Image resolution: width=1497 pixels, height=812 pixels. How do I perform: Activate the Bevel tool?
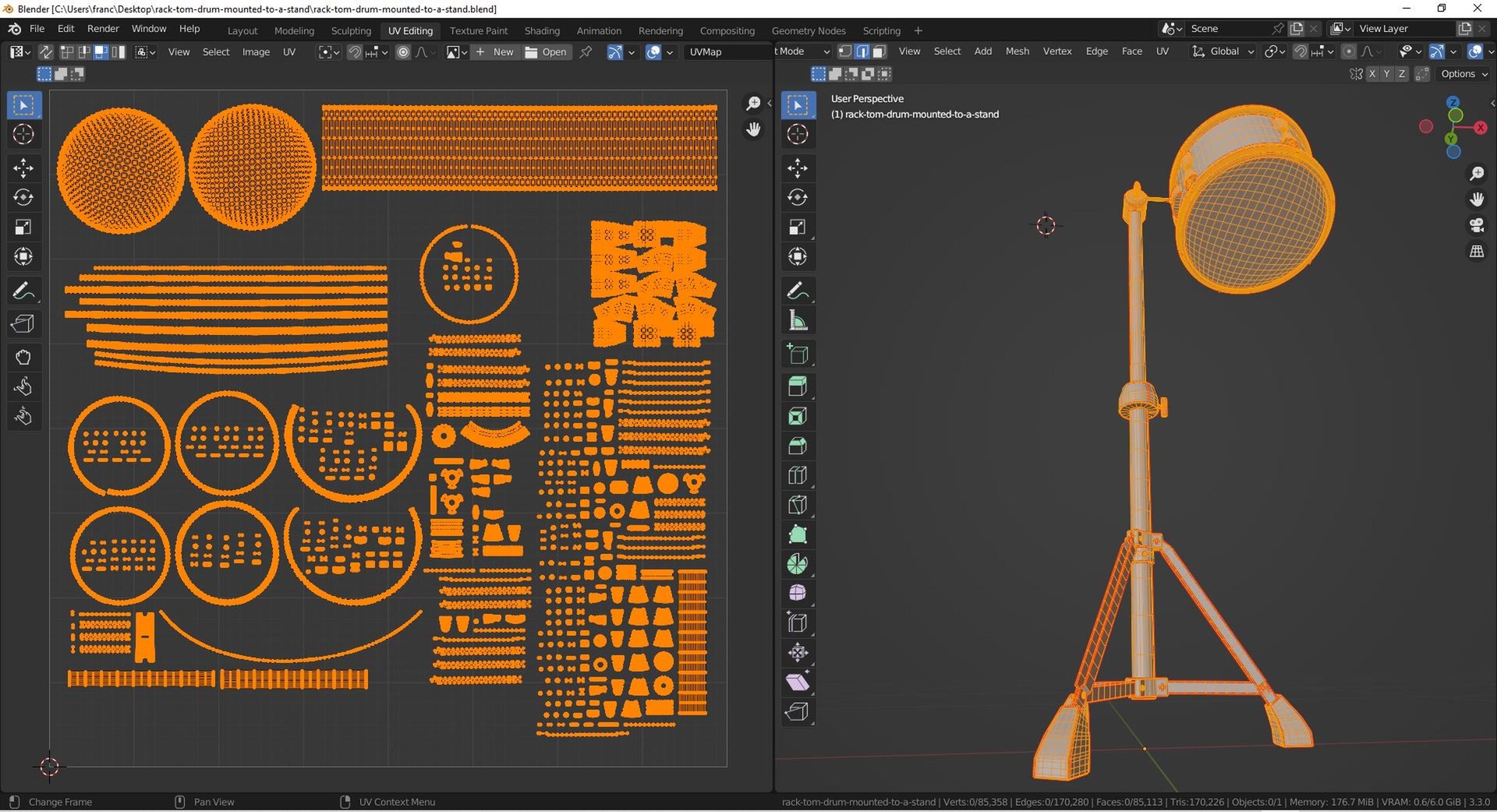click(798, 446)
